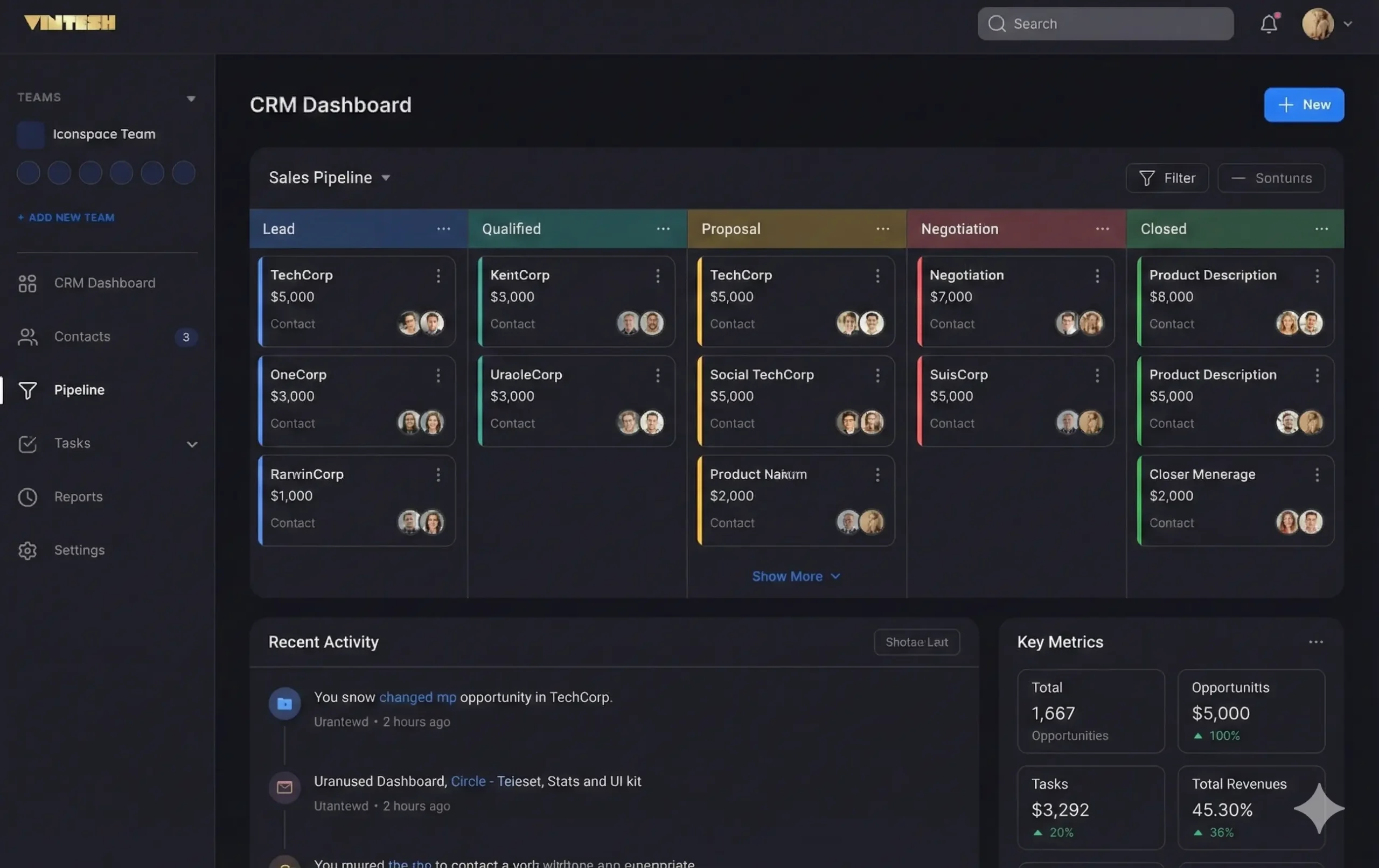Open the user profile dropdown arrow
The image size is (1379, 868).
tap(1348, 24)
